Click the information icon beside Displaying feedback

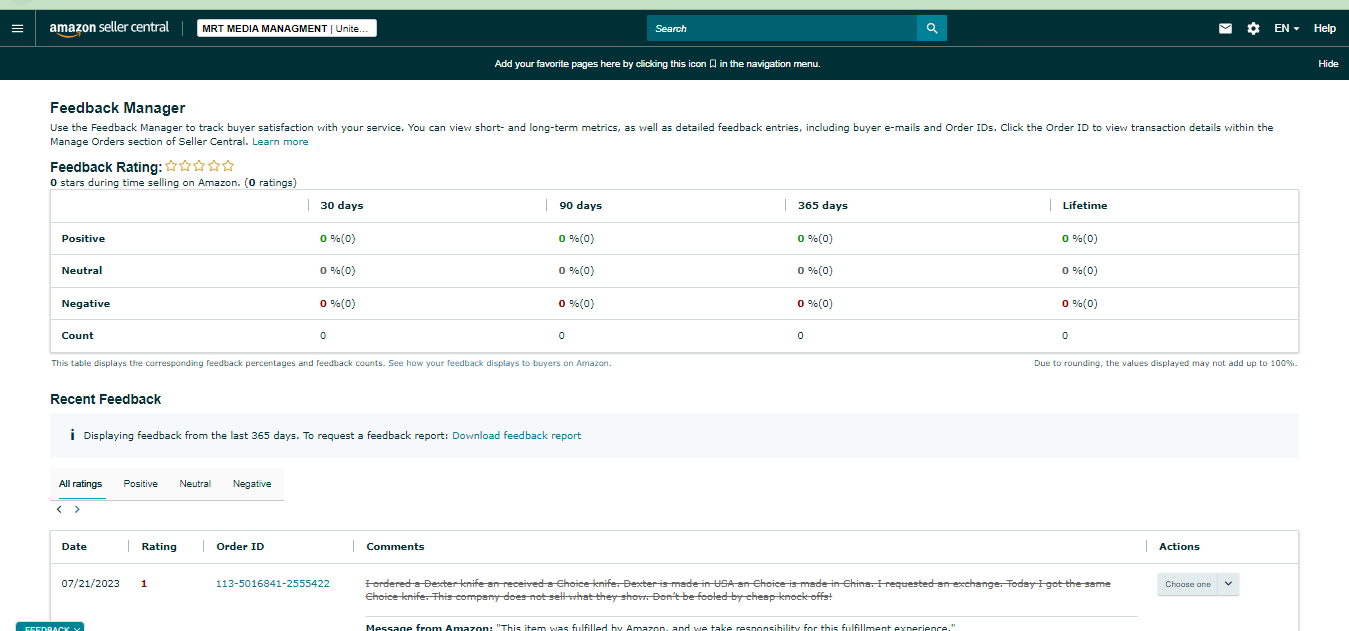[72, 435]
